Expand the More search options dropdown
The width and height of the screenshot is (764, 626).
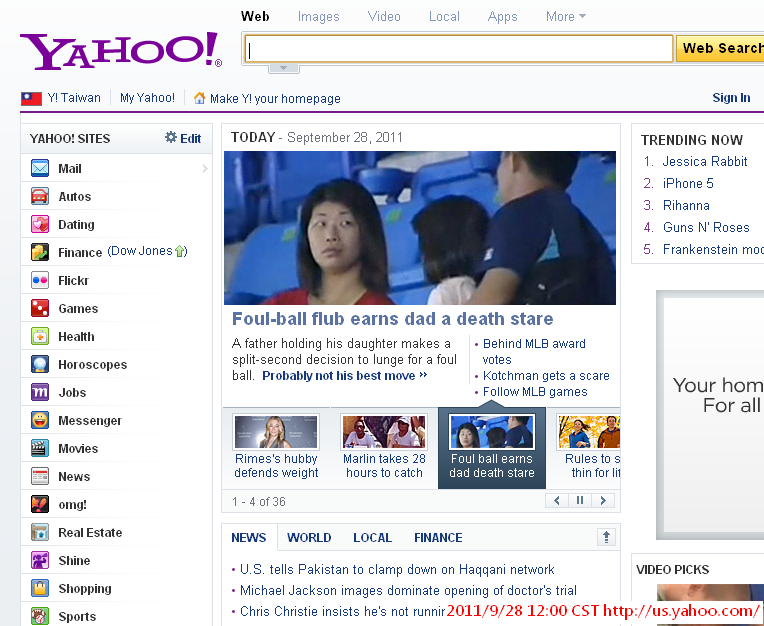566,17
